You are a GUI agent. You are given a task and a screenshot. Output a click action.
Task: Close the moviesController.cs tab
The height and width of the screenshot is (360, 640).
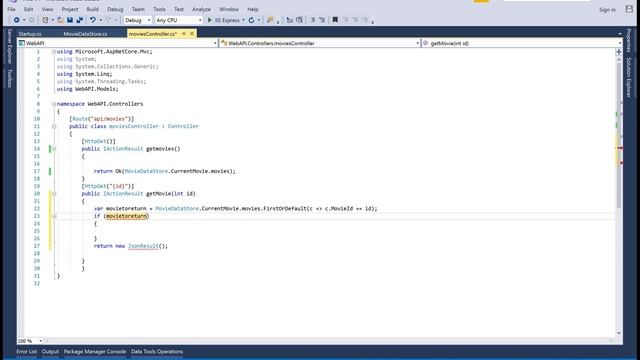192,34
